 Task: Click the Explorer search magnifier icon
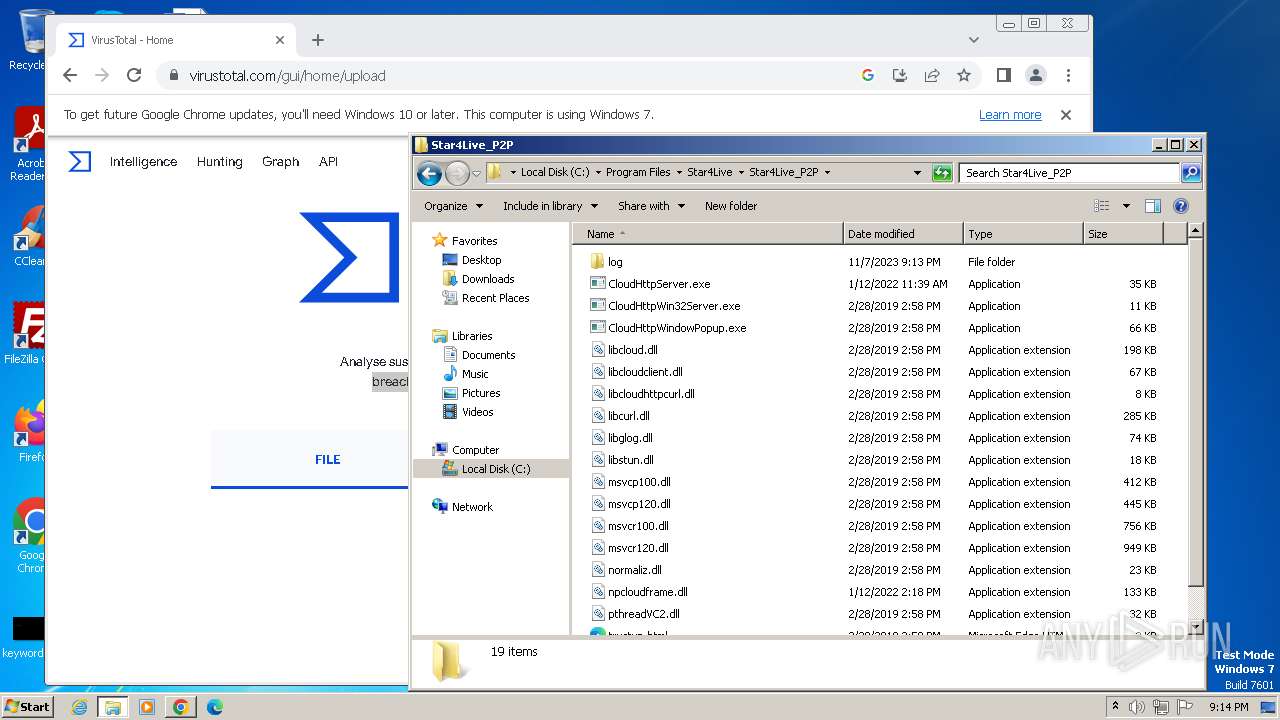point(1190,173)
